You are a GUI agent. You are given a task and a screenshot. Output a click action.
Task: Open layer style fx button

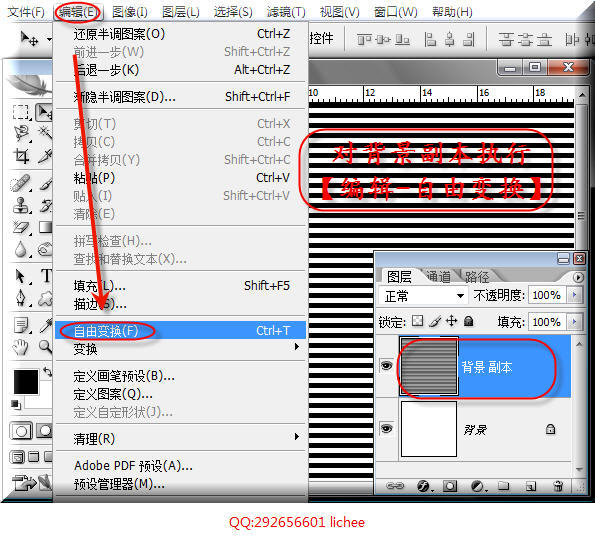[x=424, y=486]
